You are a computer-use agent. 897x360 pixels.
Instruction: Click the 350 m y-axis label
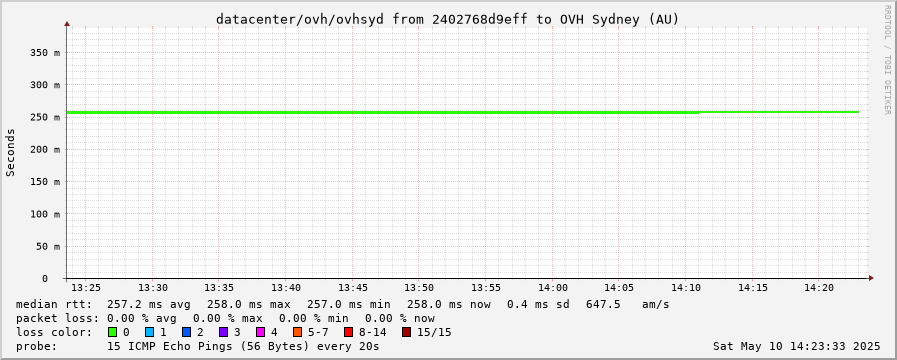point(45,53)
